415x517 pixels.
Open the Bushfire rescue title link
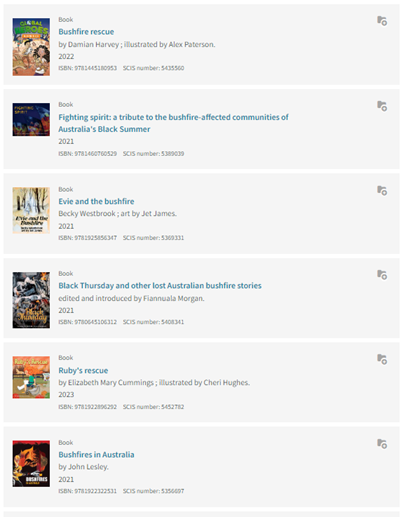click(x=86, y=32)
